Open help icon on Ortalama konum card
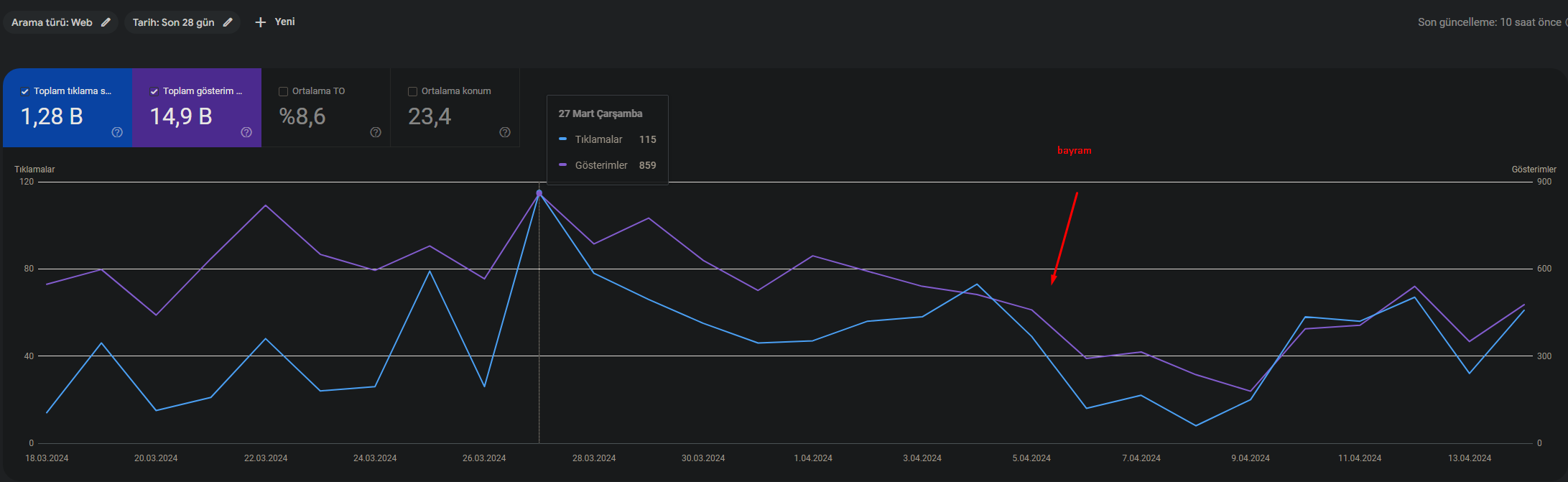Viewport: 1568px width, 482px height. [x=505, y=132]
